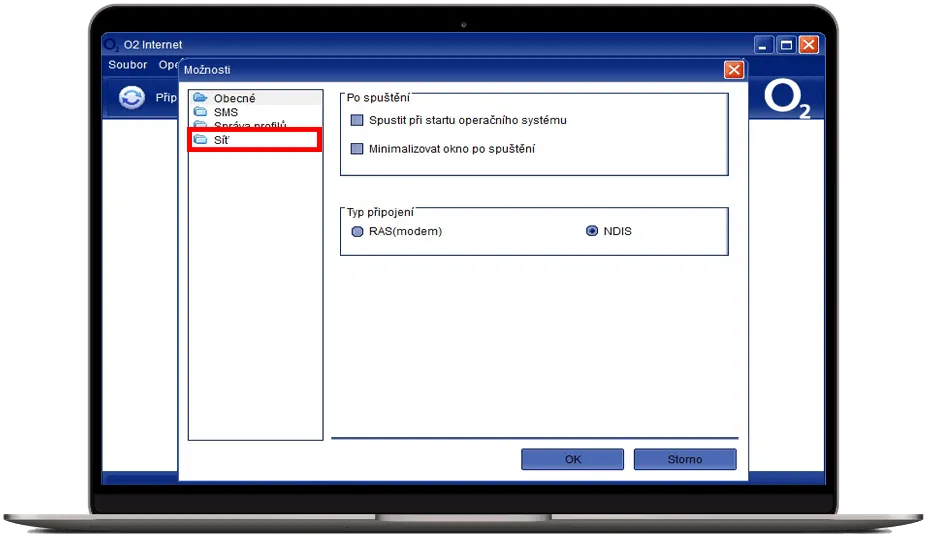The height and width of the screenshot is (537, 927).
Task: Click the O2 app icon in title bar
Action: tap(112, 45)
